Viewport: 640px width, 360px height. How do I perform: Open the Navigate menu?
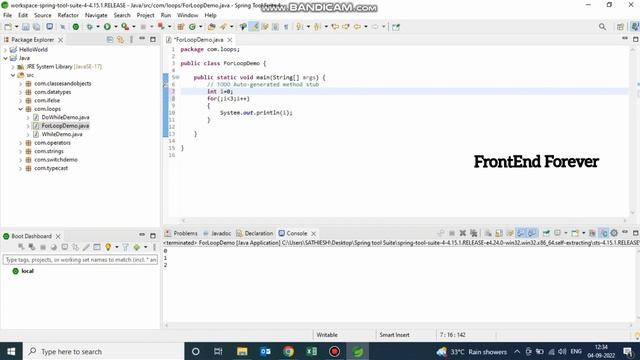click(96, 15)
